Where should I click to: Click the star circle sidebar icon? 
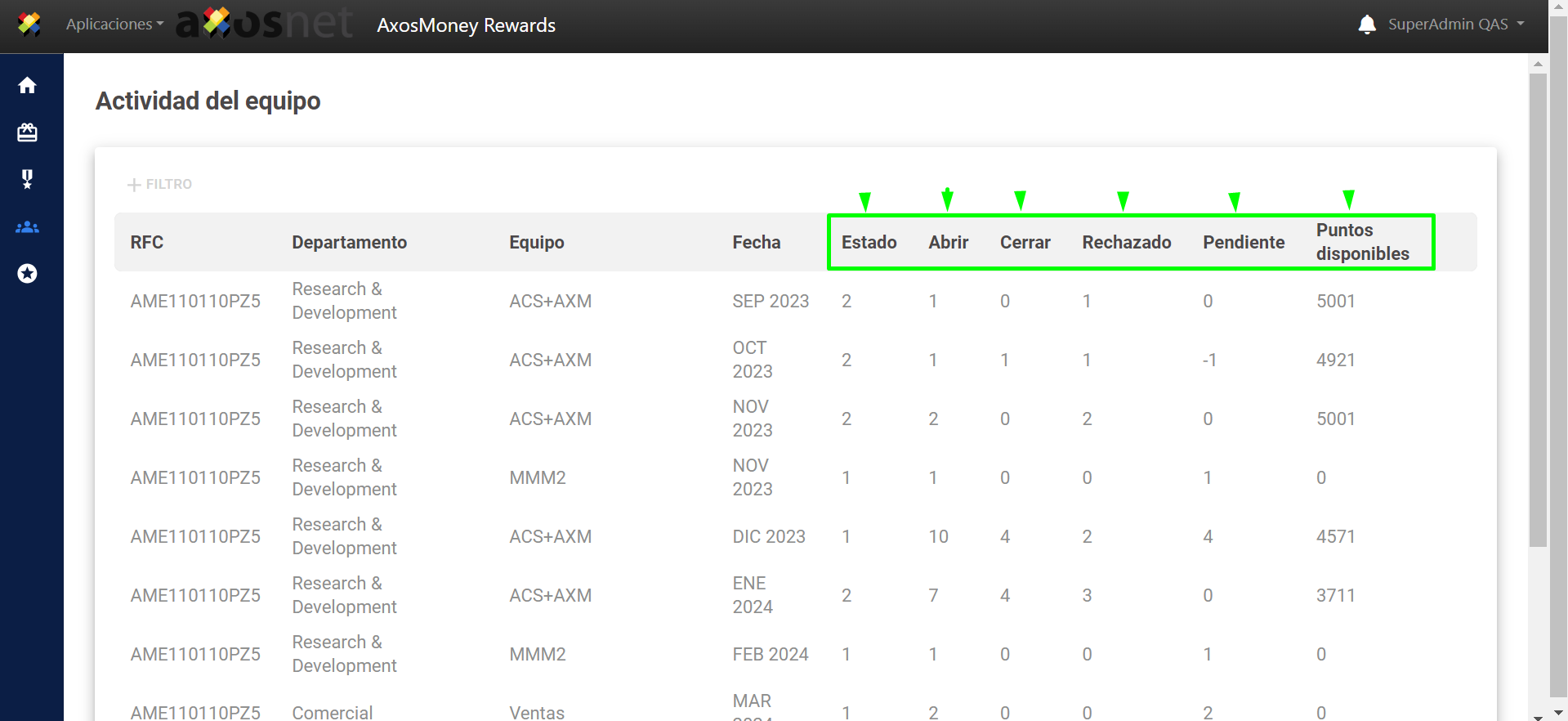[x=27, y=273]
